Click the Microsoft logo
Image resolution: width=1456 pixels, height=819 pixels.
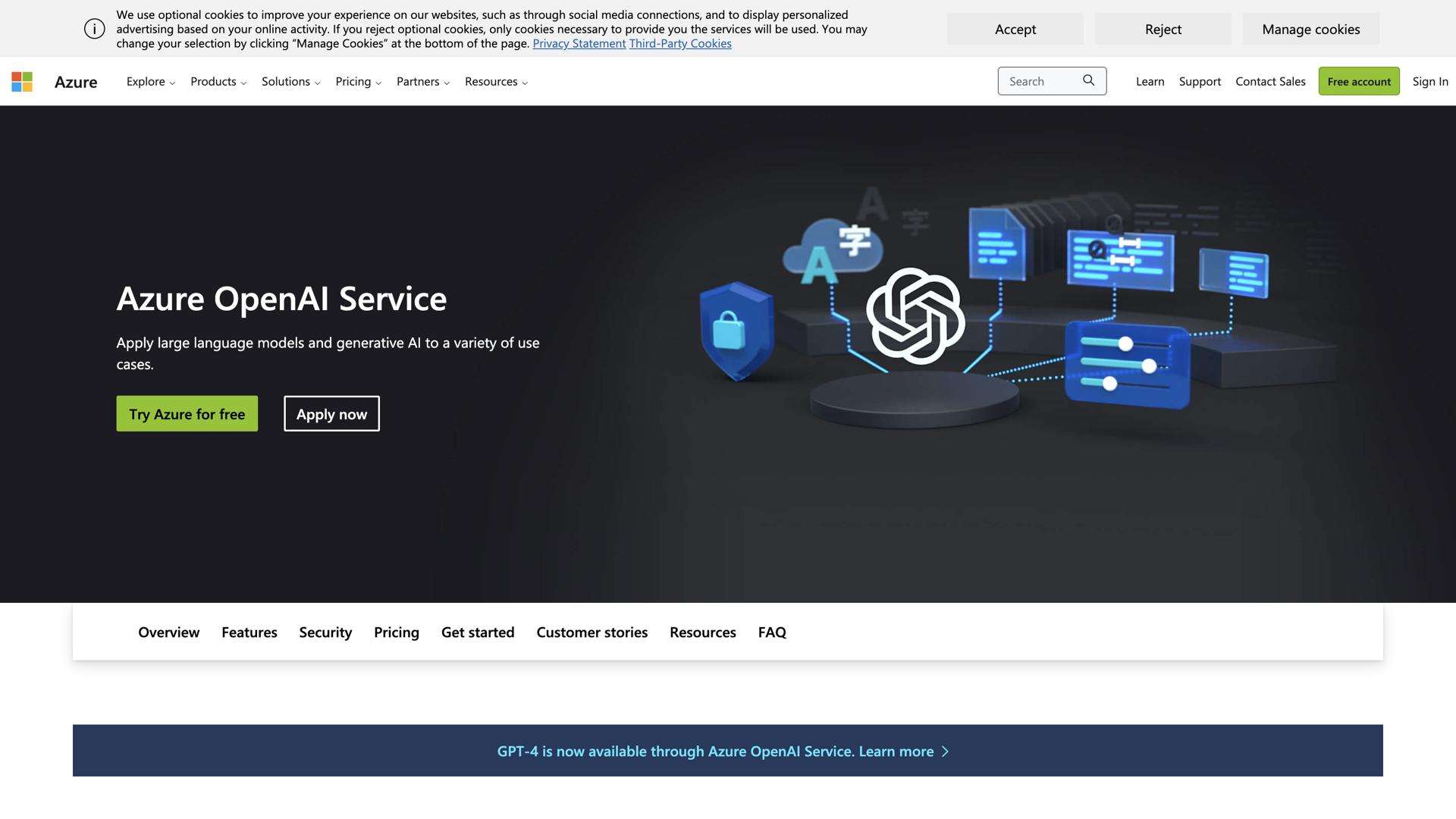(x=22, y=81)
